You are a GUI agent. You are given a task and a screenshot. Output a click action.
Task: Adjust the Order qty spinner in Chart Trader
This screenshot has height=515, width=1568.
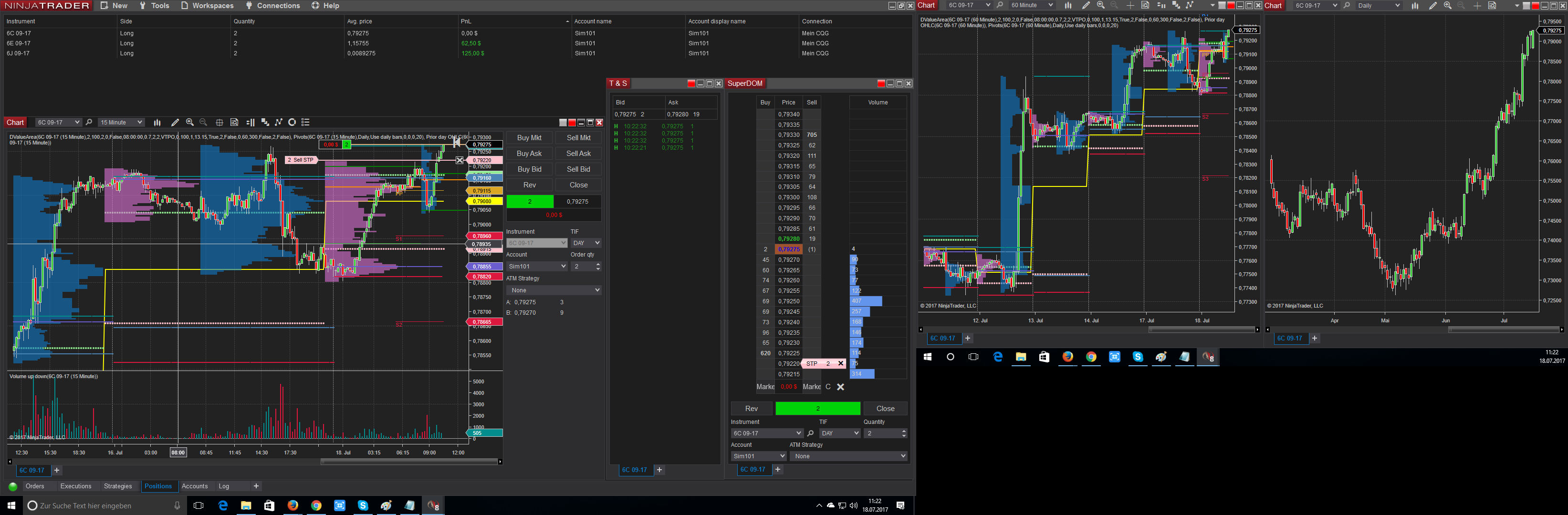coord(598,266)
